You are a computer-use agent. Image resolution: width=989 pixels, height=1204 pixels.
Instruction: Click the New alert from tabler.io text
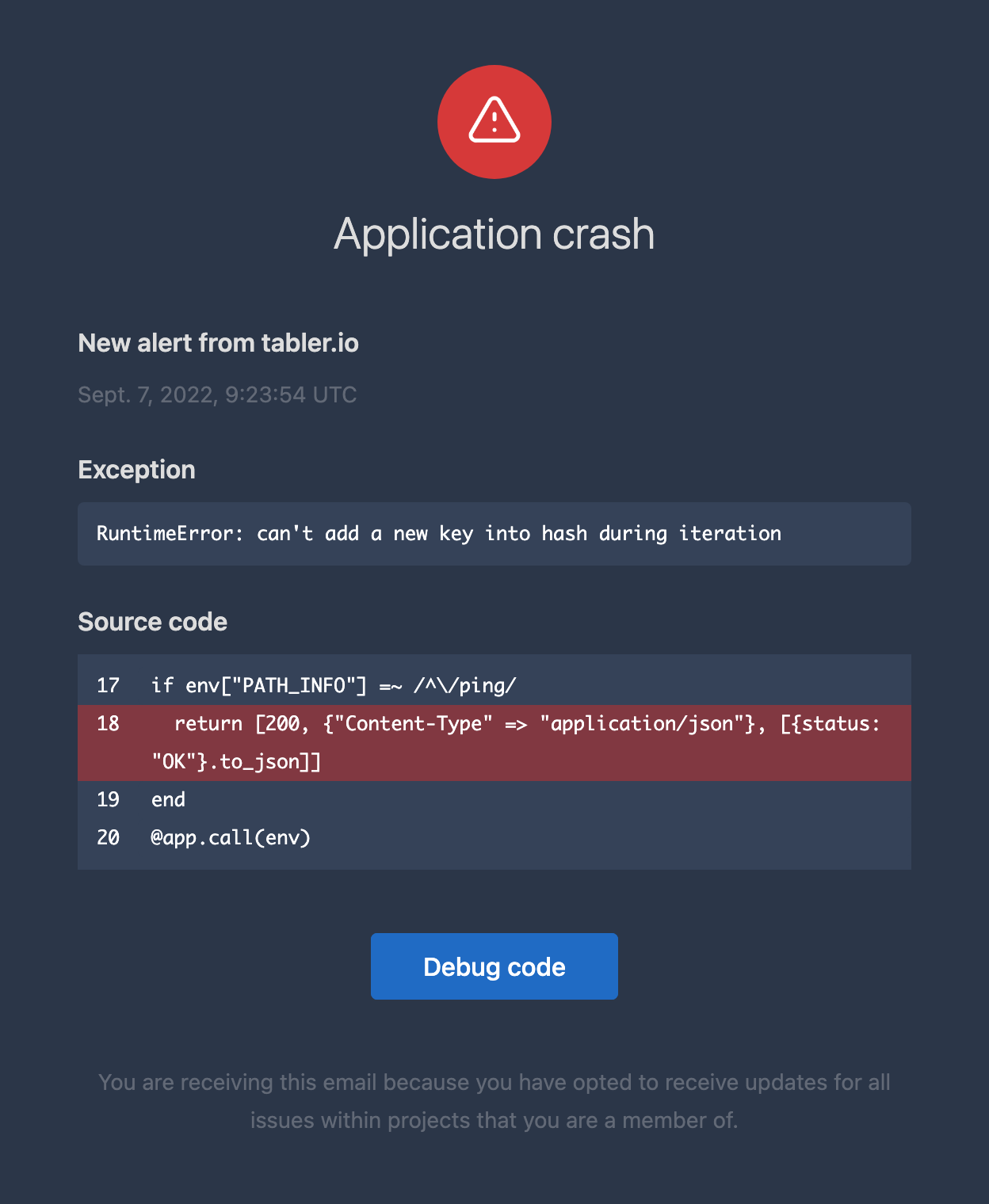[x=219, y=343]
